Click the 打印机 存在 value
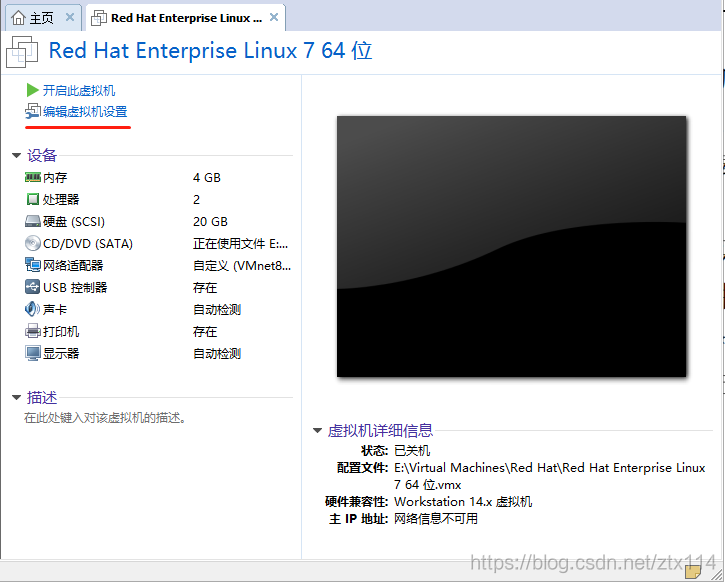Image resolution: width=725 pixels, height=583 pixels. click(x=205, y=331)
